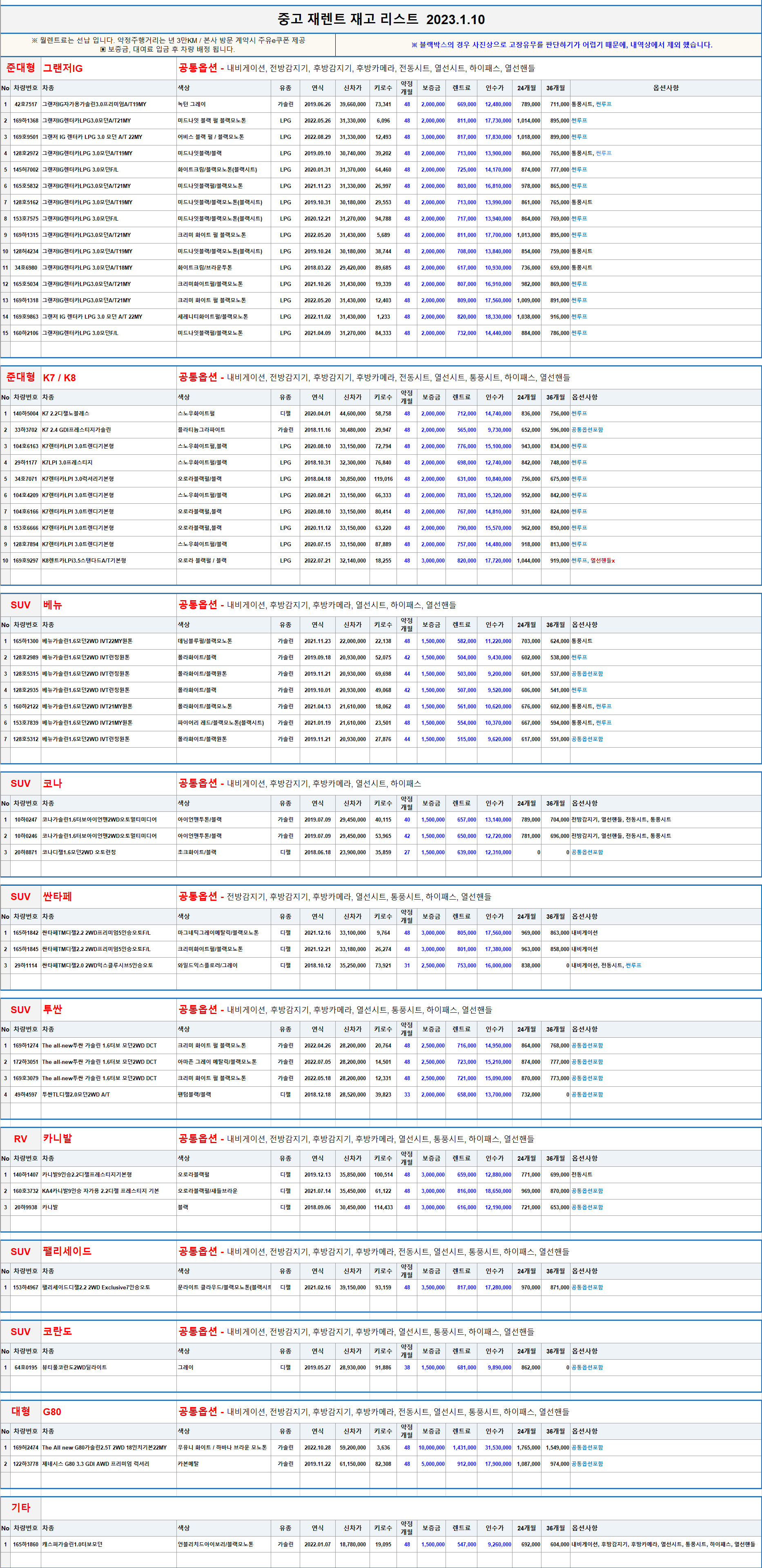The width and height of the screenshot is (762, 1568).
Task: Select the 그랜저IG section heading
Action: pyautogui.click(x=63, y=68)
